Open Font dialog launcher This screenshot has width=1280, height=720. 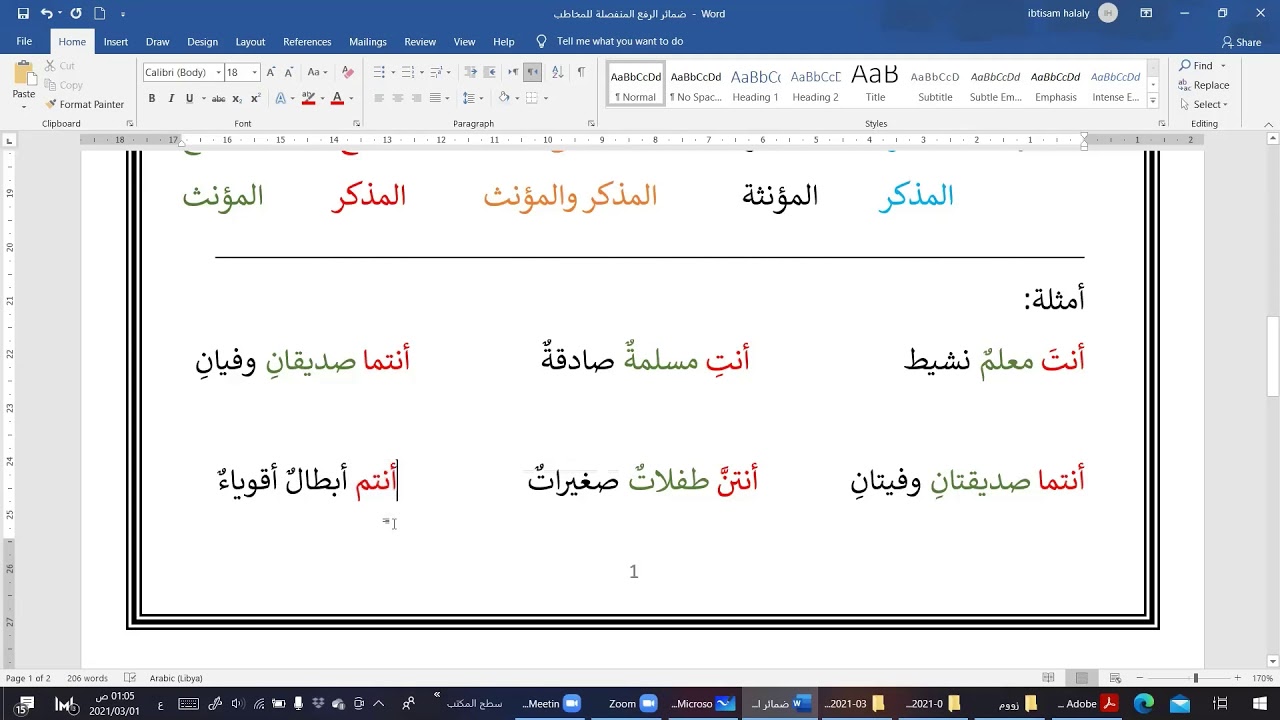click(357, 124)
